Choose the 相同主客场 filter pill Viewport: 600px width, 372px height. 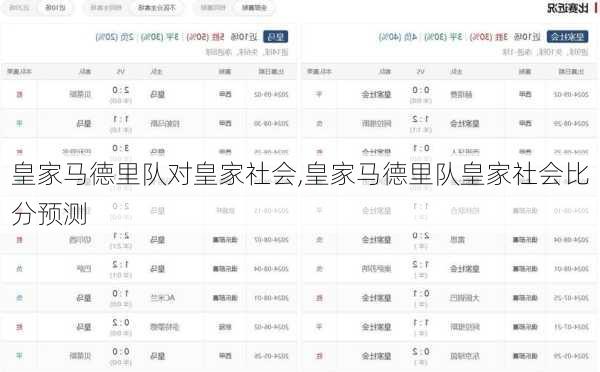pos(106,8)
